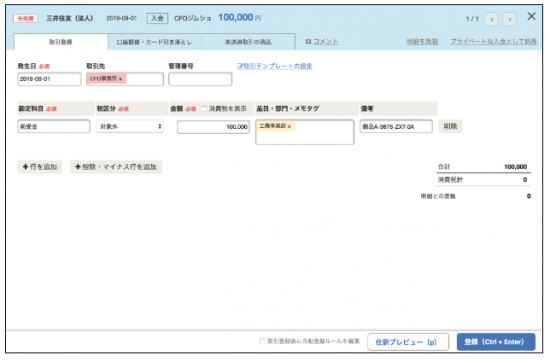Image resolution: width=550 pixels, height=361 pixels.
Task: Switch to 口座振替・カード引き落とし tab
Action: tap(154, 42)
